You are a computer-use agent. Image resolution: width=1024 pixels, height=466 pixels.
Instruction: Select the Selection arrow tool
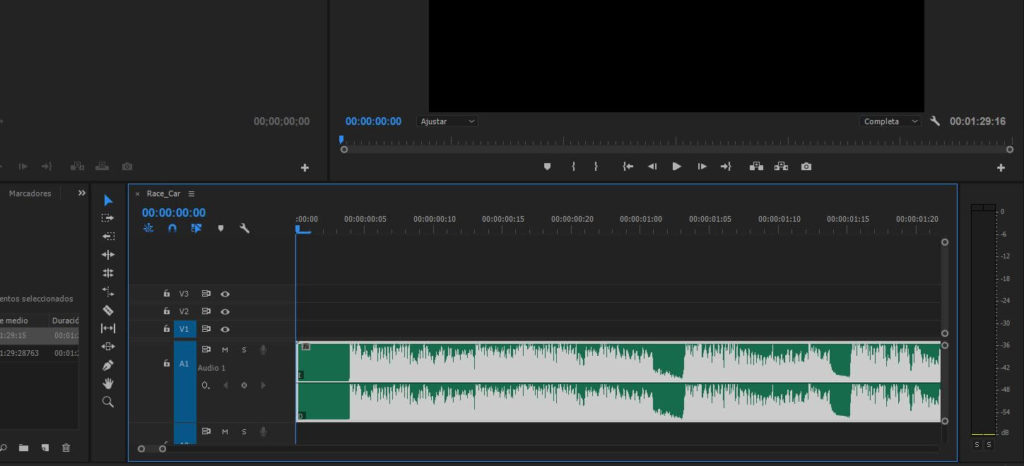(108, 200)
